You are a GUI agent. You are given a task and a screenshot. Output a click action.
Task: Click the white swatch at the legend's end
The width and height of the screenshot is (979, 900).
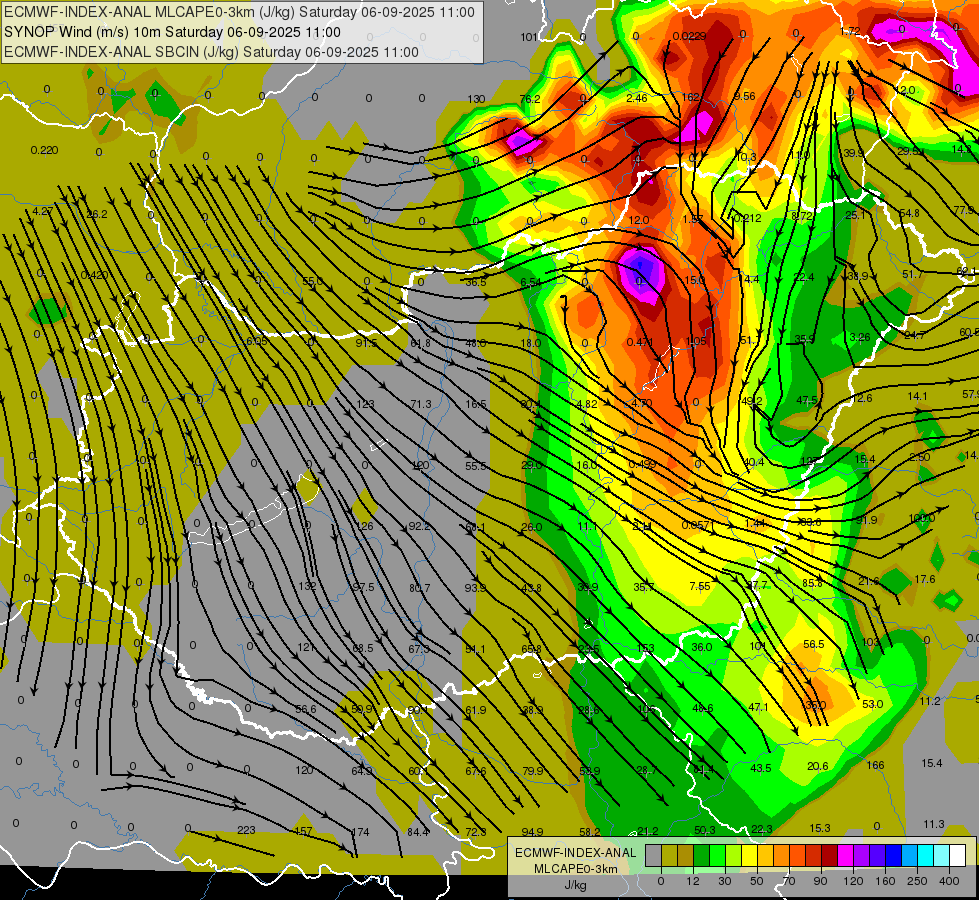click(x=958, y=855)
